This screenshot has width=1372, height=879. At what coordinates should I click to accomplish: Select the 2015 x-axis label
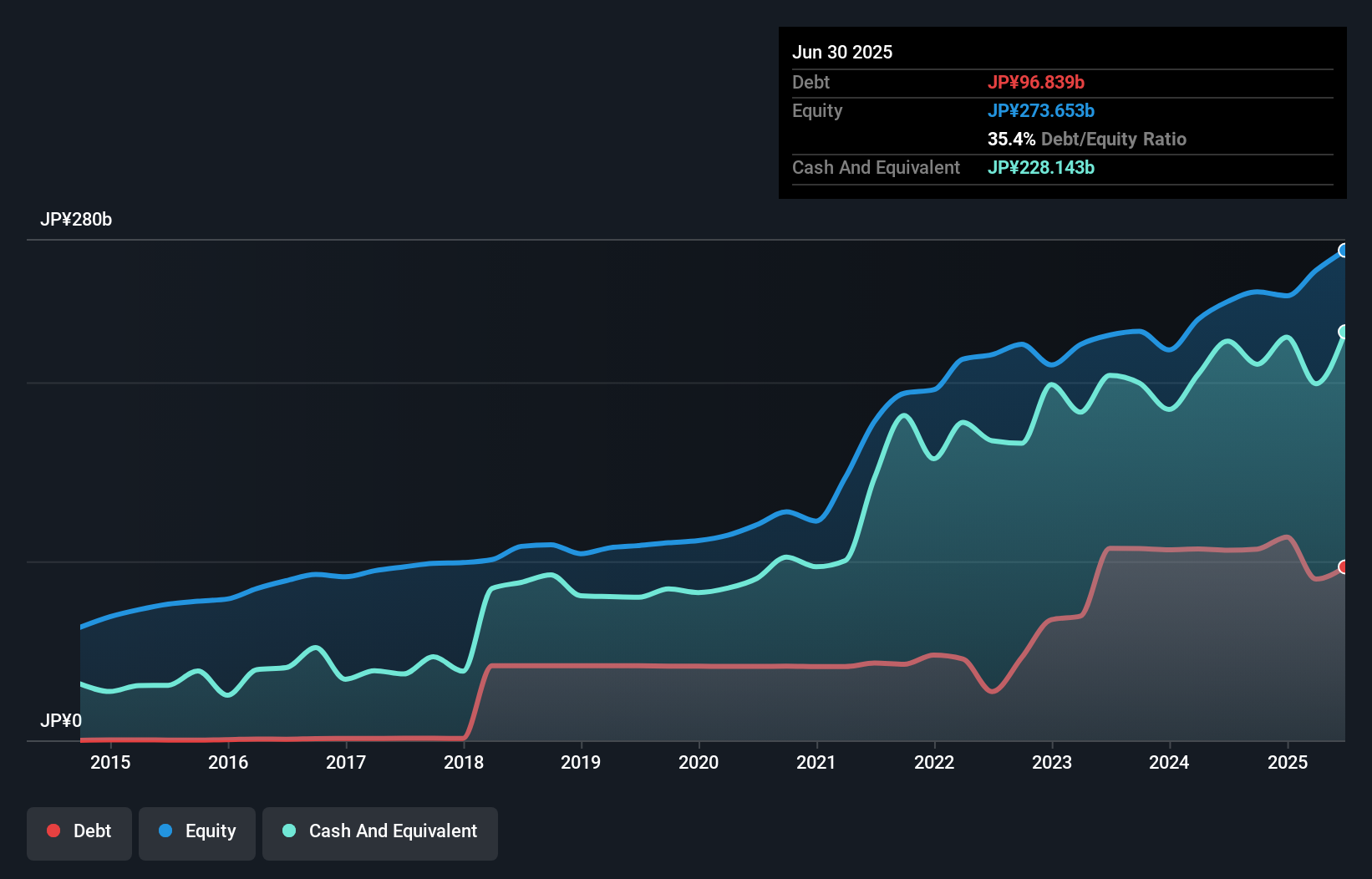[110, 762]
